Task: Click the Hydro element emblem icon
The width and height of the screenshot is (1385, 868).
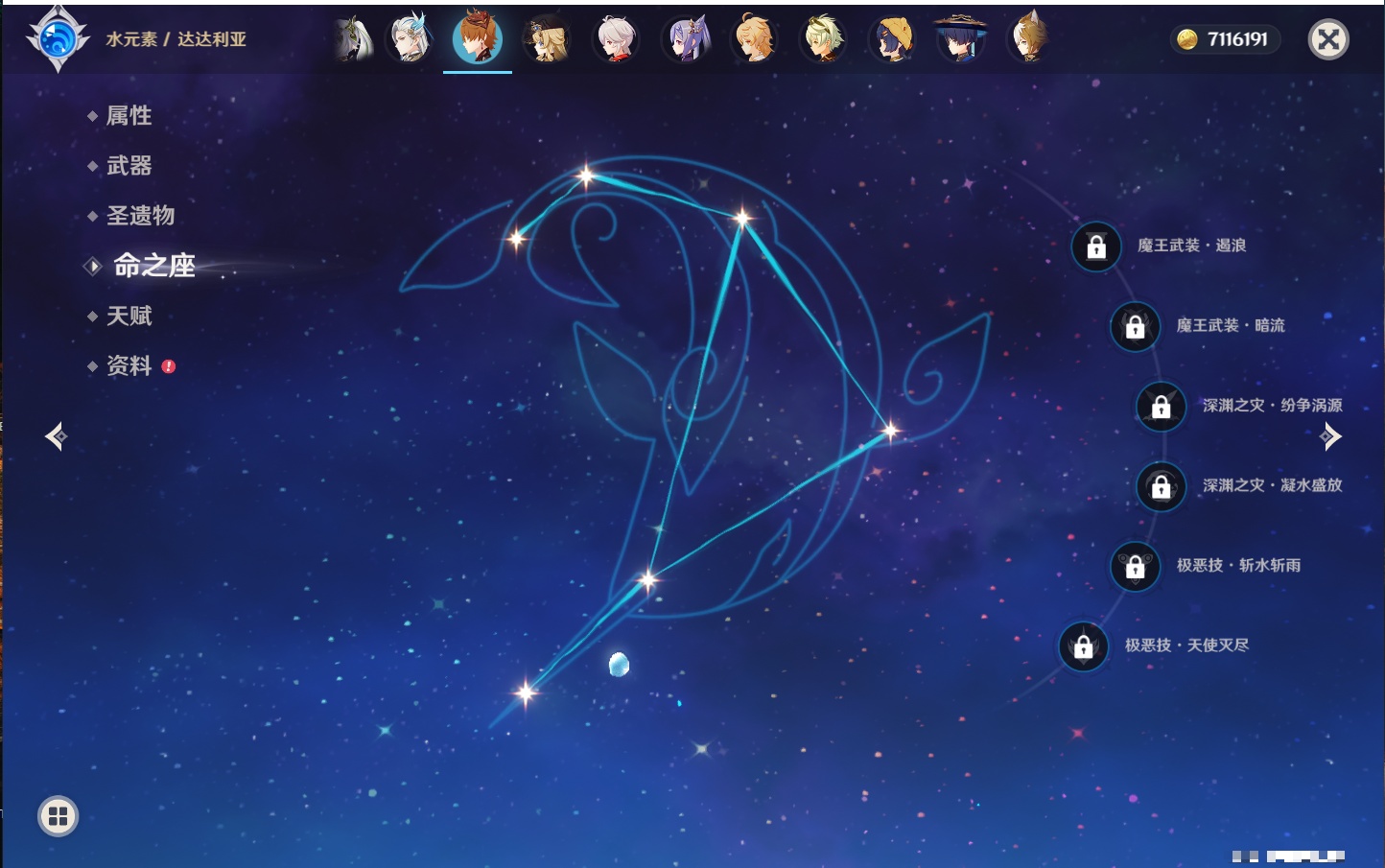Action: (x=58, y=38)
